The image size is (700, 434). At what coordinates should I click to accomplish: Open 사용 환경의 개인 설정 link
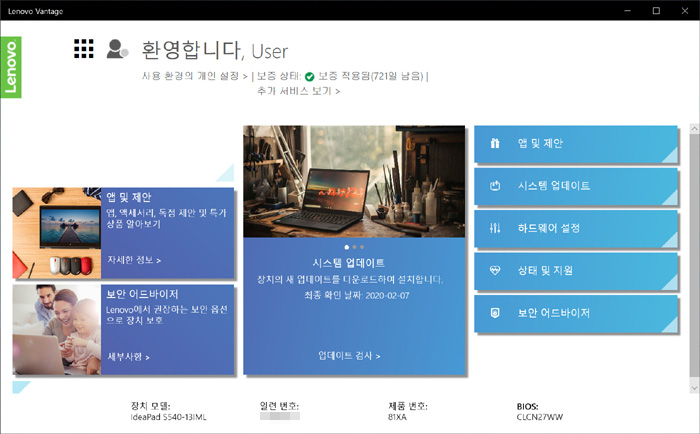point(195,76)
